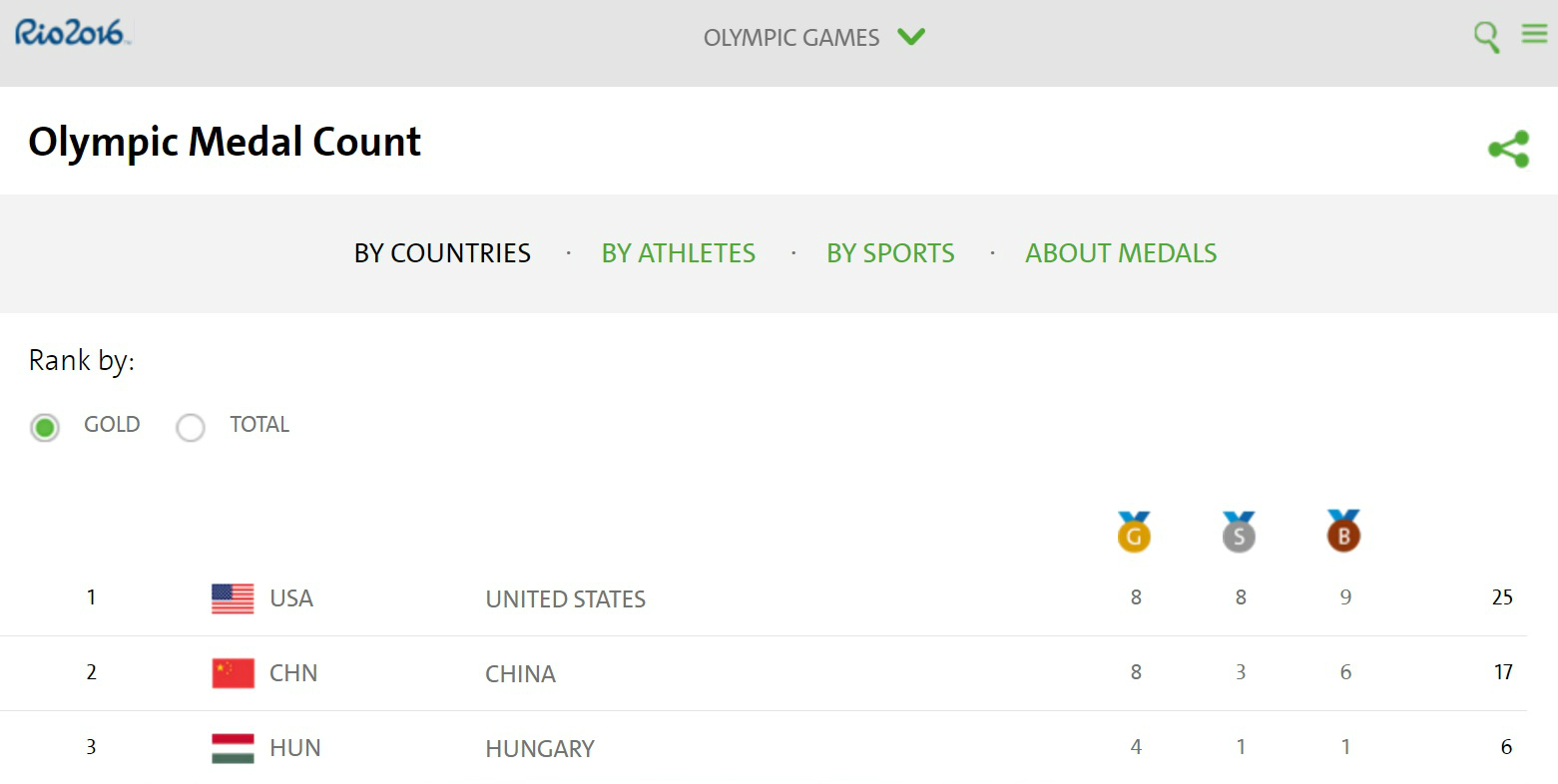Image resolution: width=1558 pixels, height=784 pixels.
Task: Expand the Olympic Games dropdown chevron
Action: click(x=911, y=37)
